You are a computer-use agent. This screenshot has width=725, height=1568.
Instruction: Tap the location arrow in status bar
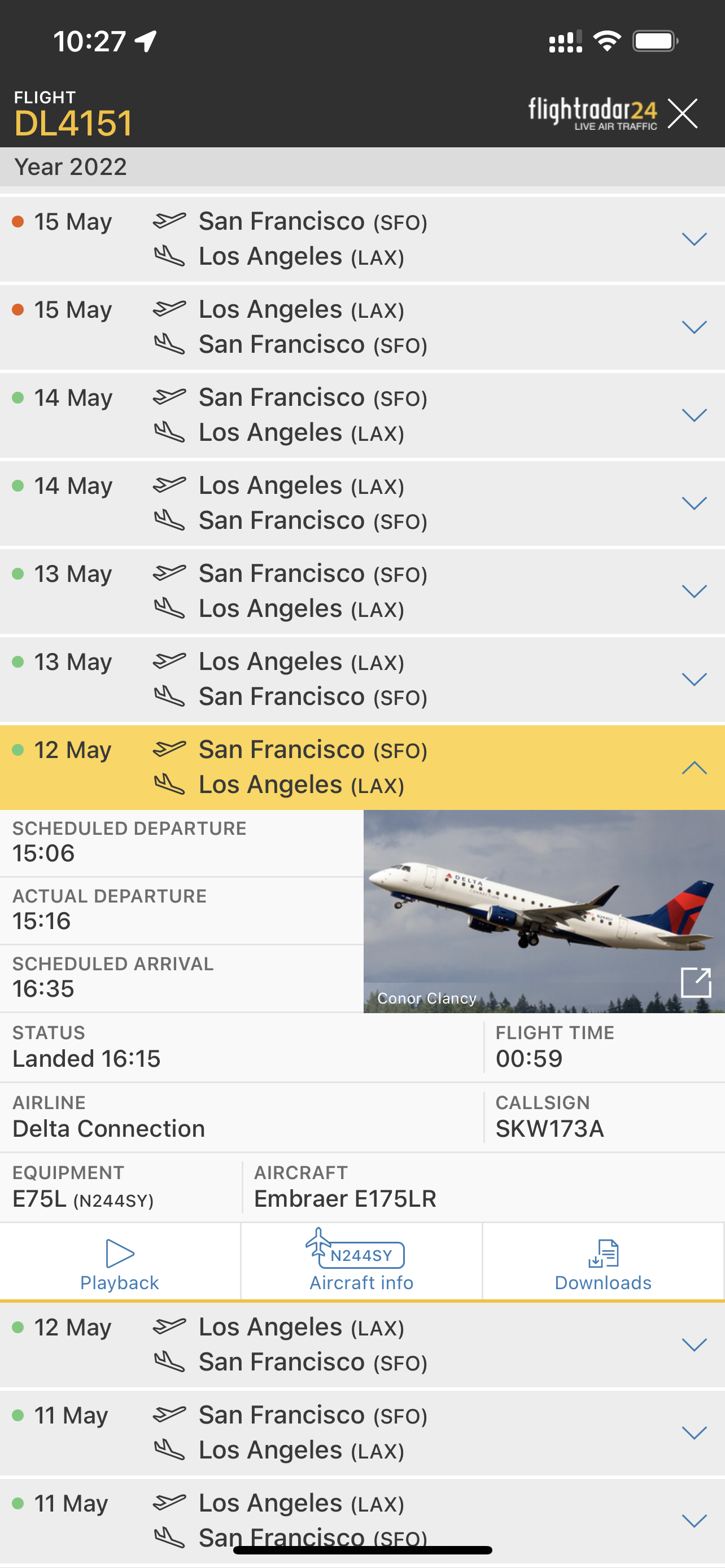coord(146,41)
